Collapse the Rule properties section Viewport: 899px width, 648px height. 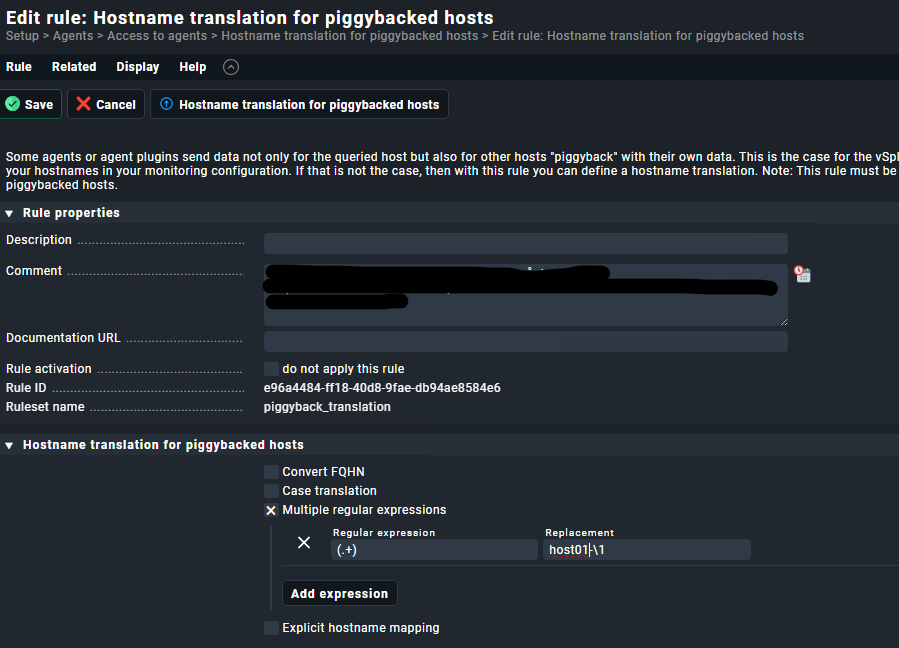(x=10, y=213)
